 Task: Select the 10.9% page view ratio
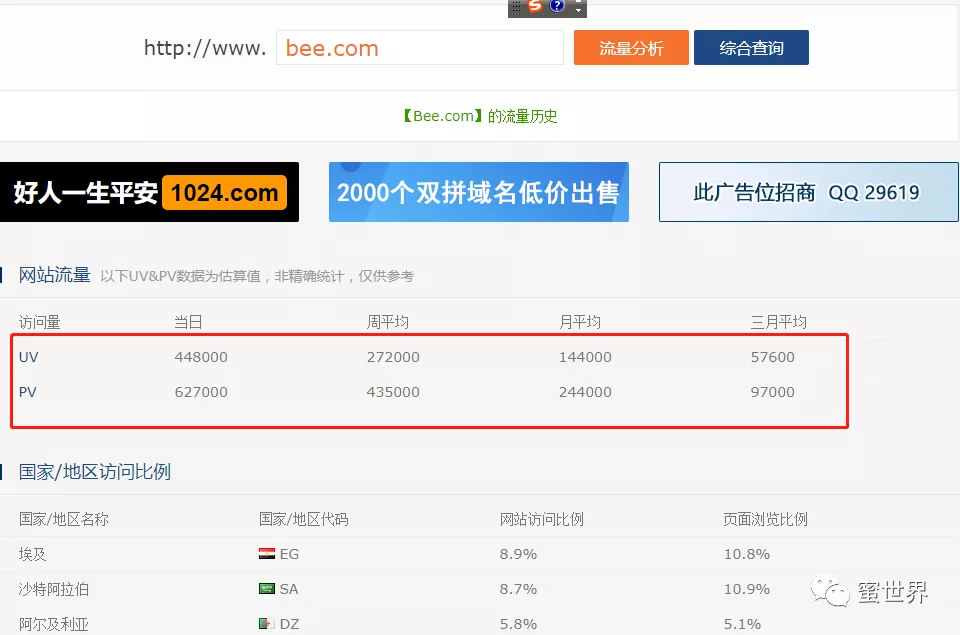click(746, 589)
